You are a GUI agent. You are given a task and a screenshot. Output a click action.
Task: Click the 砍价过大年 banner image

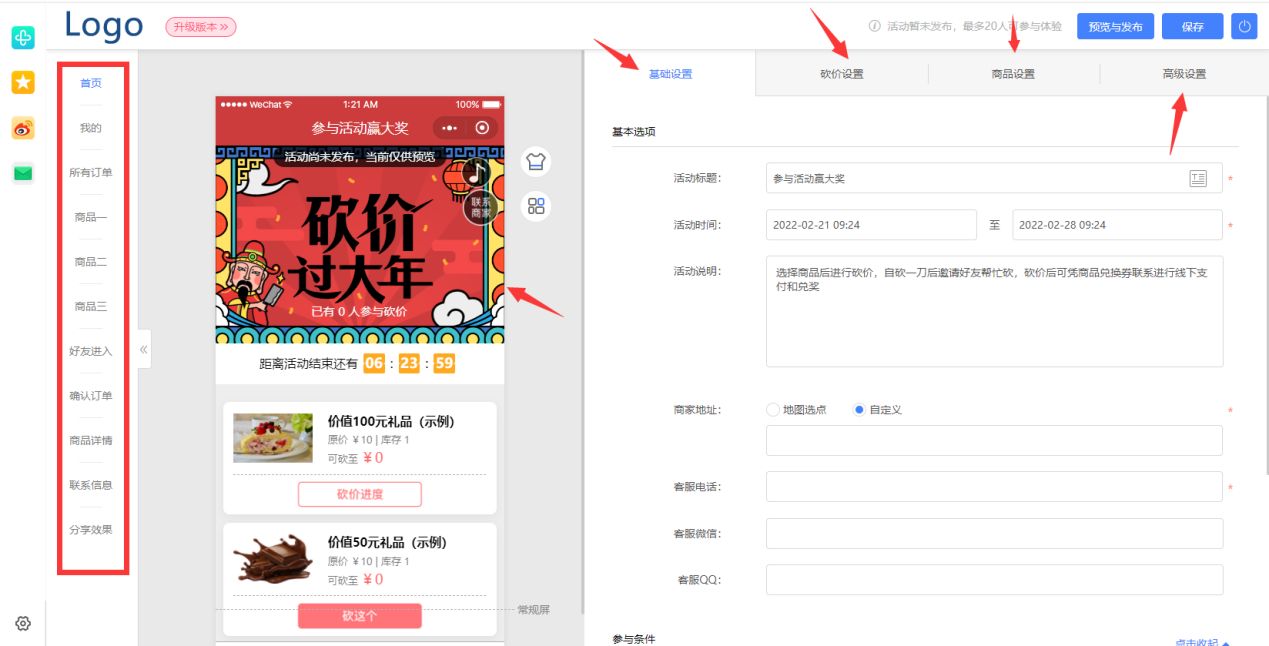pos(360,245)
